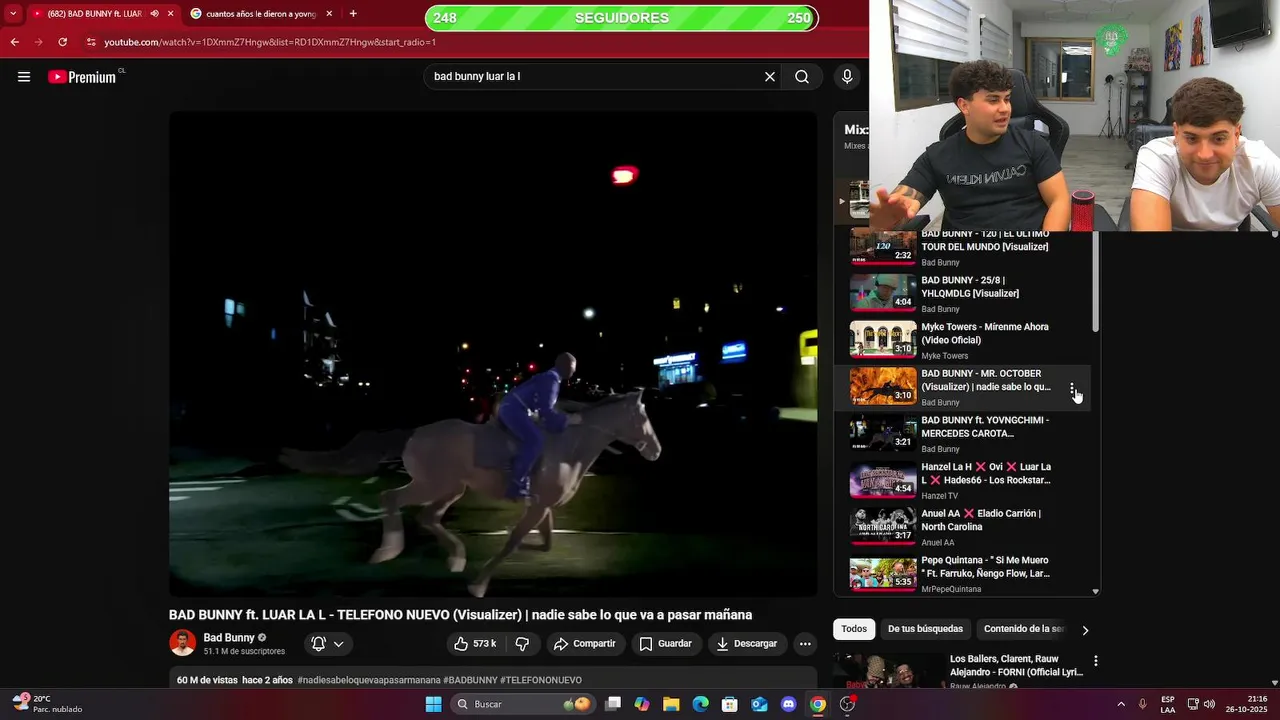
Task: Open the YouTube guide hamburger menu
Action: pos(24,77)
